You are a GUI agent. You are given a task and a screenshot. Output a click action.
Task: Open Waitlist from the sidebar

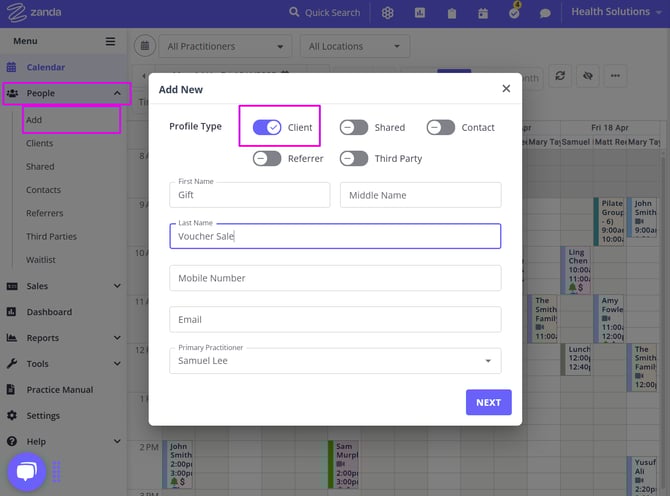[41, 260]
